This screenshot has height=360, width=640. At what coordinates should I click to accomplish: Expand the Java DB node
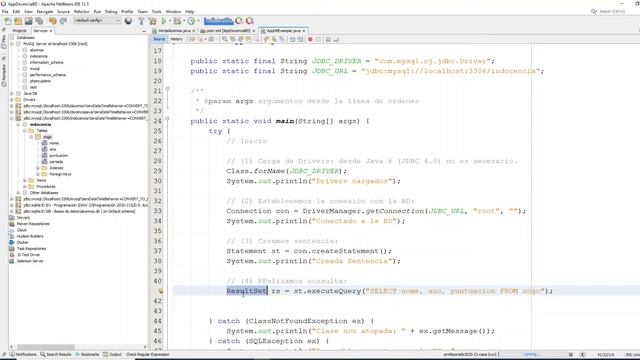coord(12,93)
